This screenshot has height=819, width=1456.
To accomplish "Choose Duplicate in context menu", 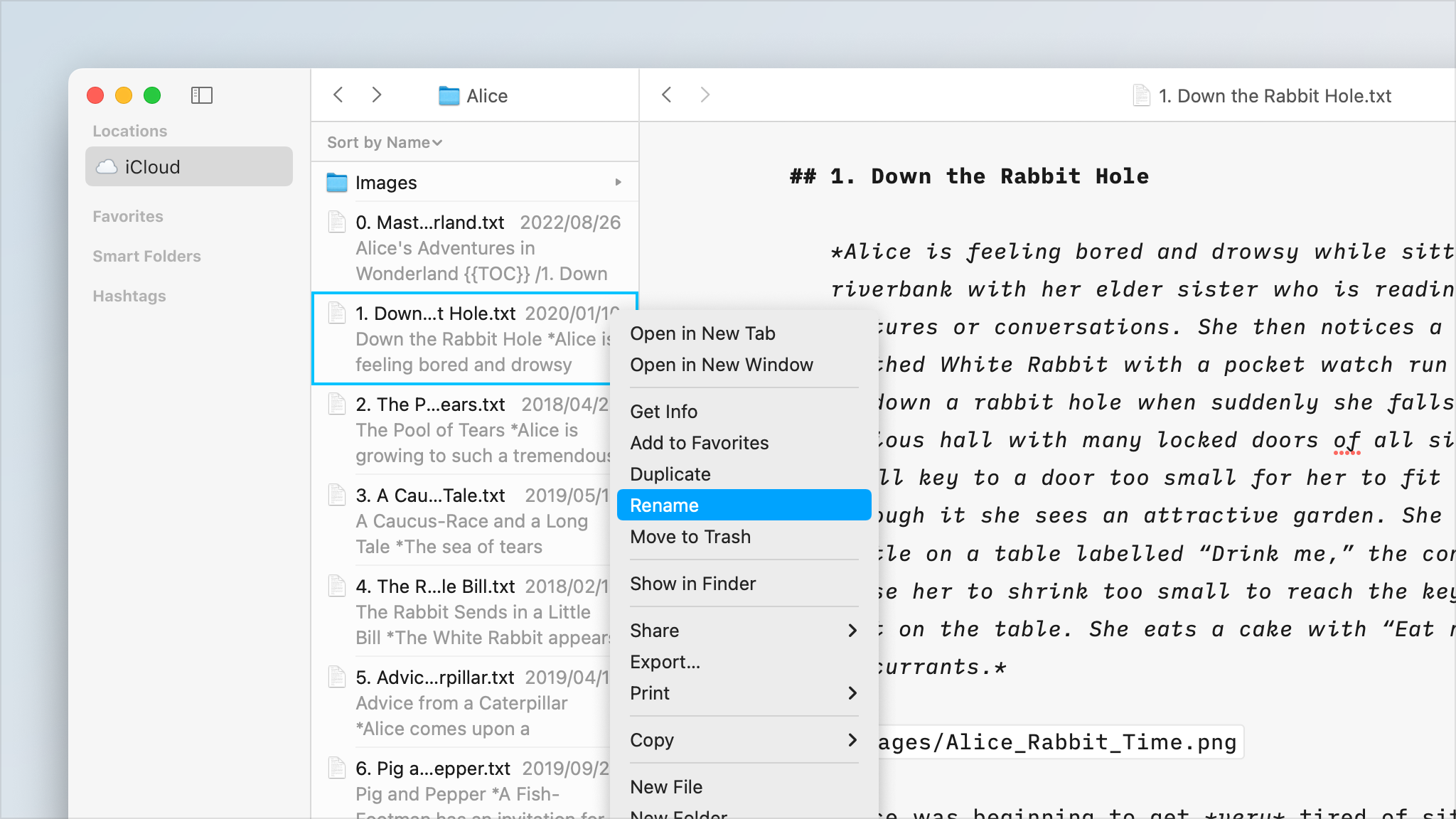I will pos(744,474).
